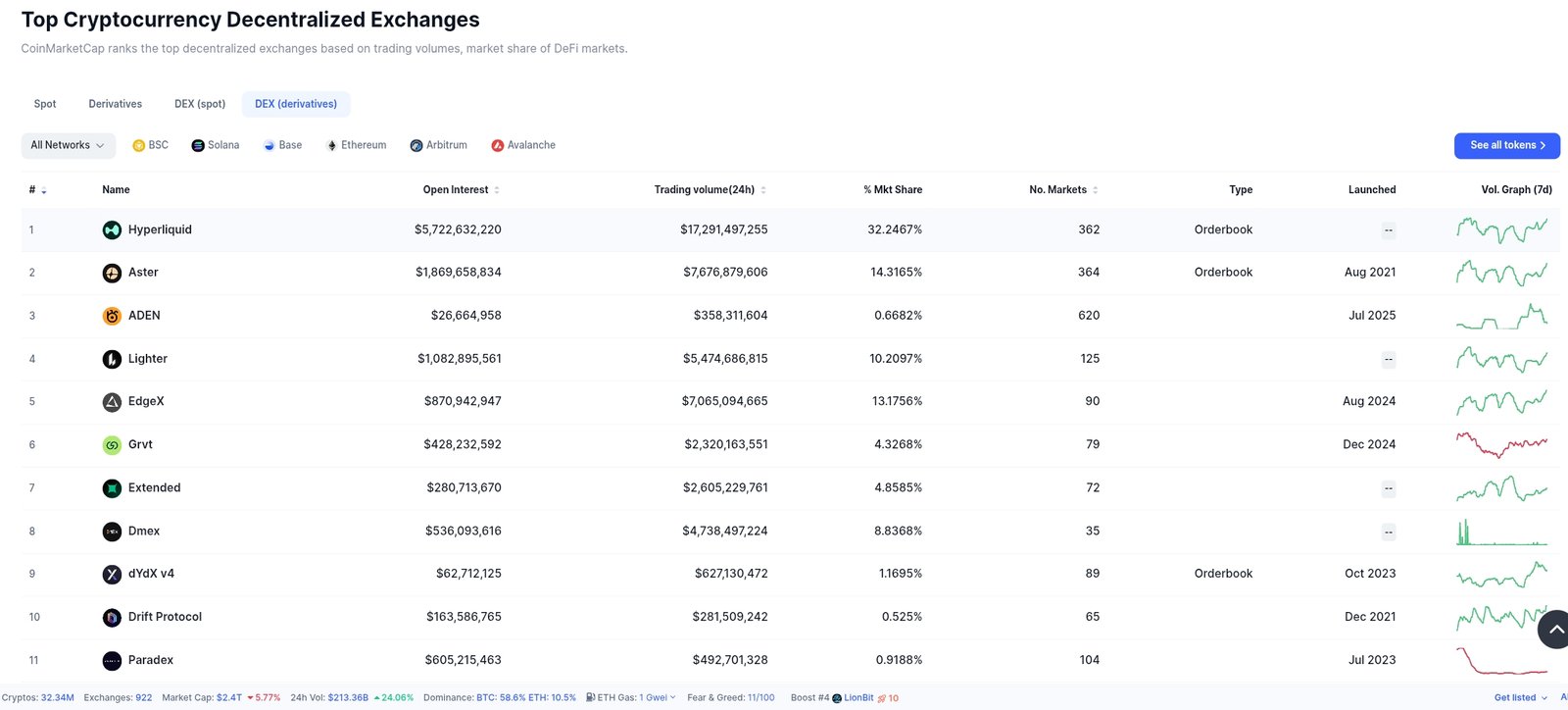Viewport: 1568px width, 710px height.
Task: Click the Aster exchange logo icon
Action: tap(112, 273)
